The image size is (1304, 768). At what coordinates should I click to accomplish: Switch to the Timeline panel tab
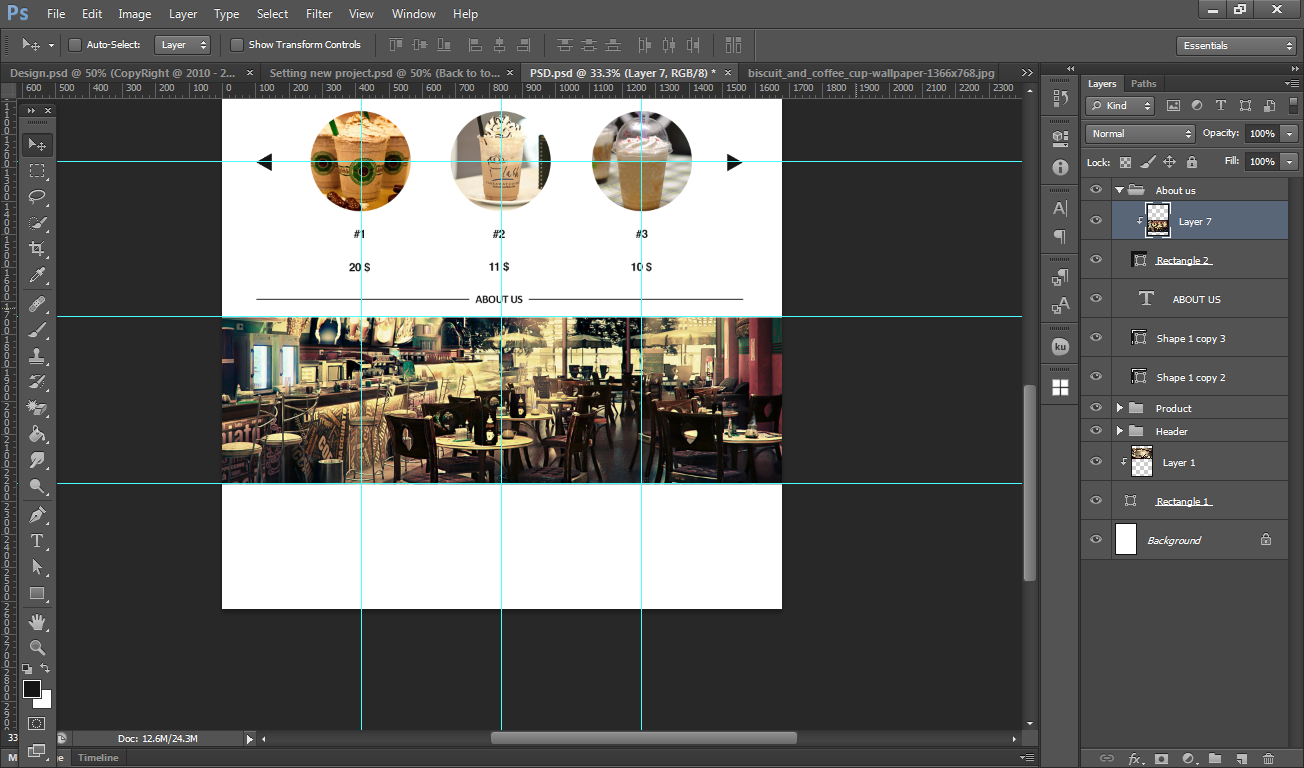coord(99,758)
